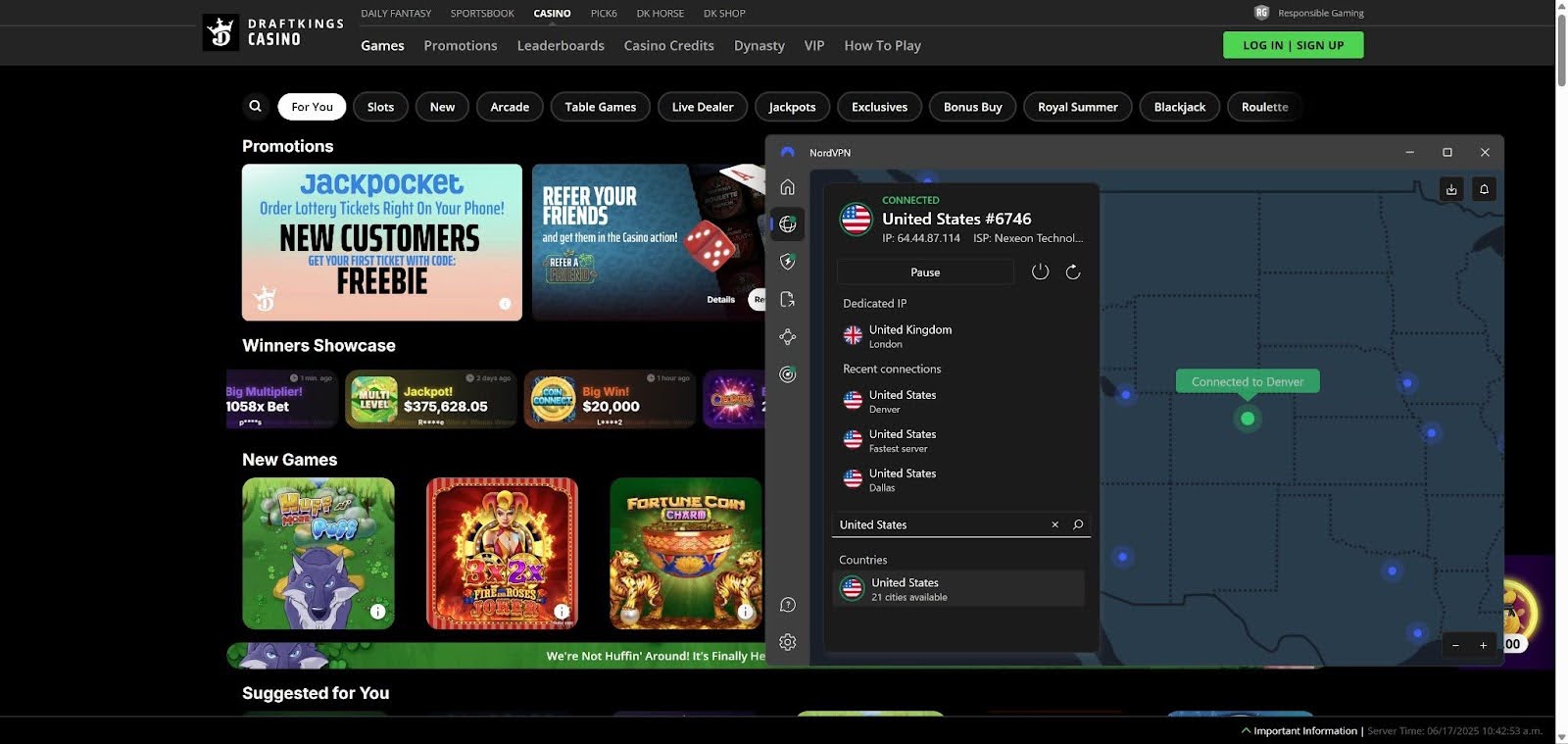The height and width of the screenshot is (744, 1568).
Task: Open How To Play nav item
Action: pos(882,45)
